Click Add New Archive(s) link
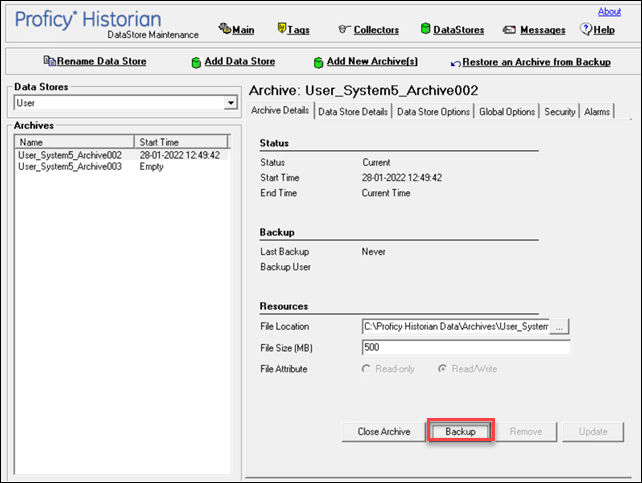The width and height of the screenshot is (642, 483). coord(372,61)
